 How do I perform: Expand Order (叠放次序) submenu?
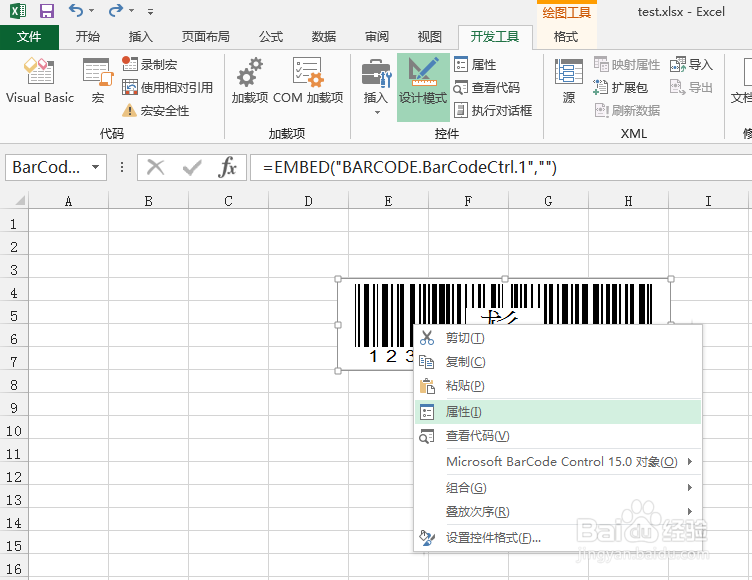[558, 512]
